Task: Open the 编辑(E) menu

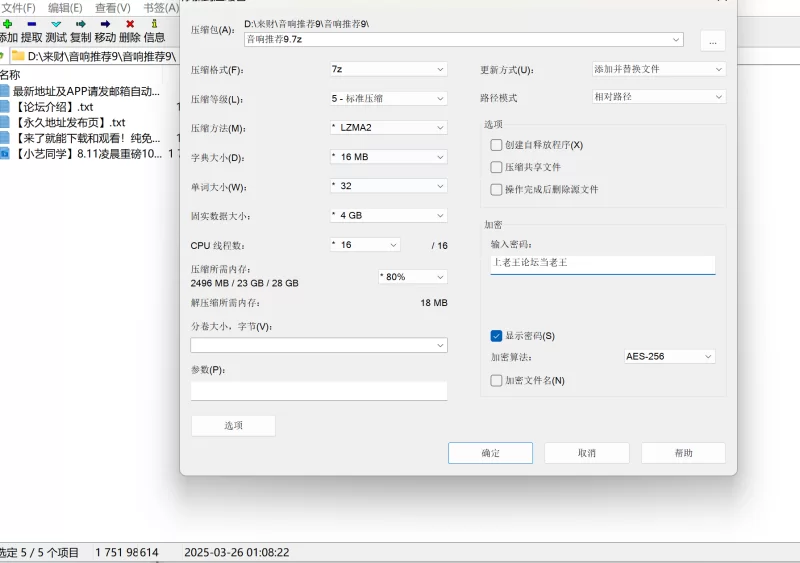Action: pyautogui.click(x=65, y=8)
